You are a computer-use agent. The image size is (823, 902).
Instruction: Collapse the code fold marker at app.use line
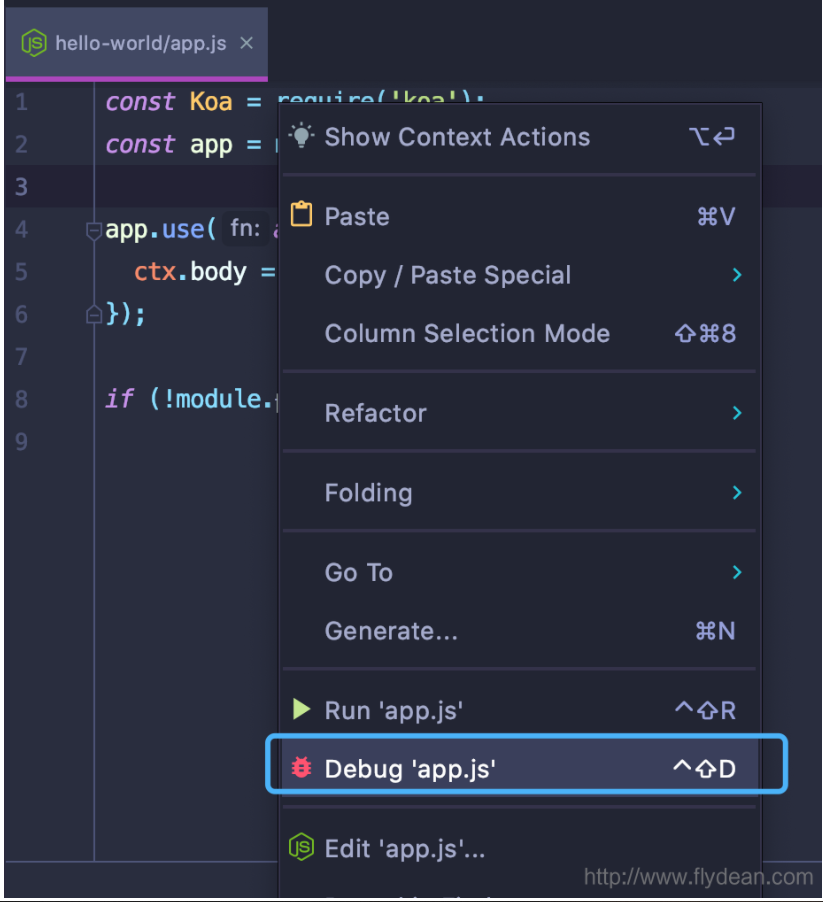point(94,230)
